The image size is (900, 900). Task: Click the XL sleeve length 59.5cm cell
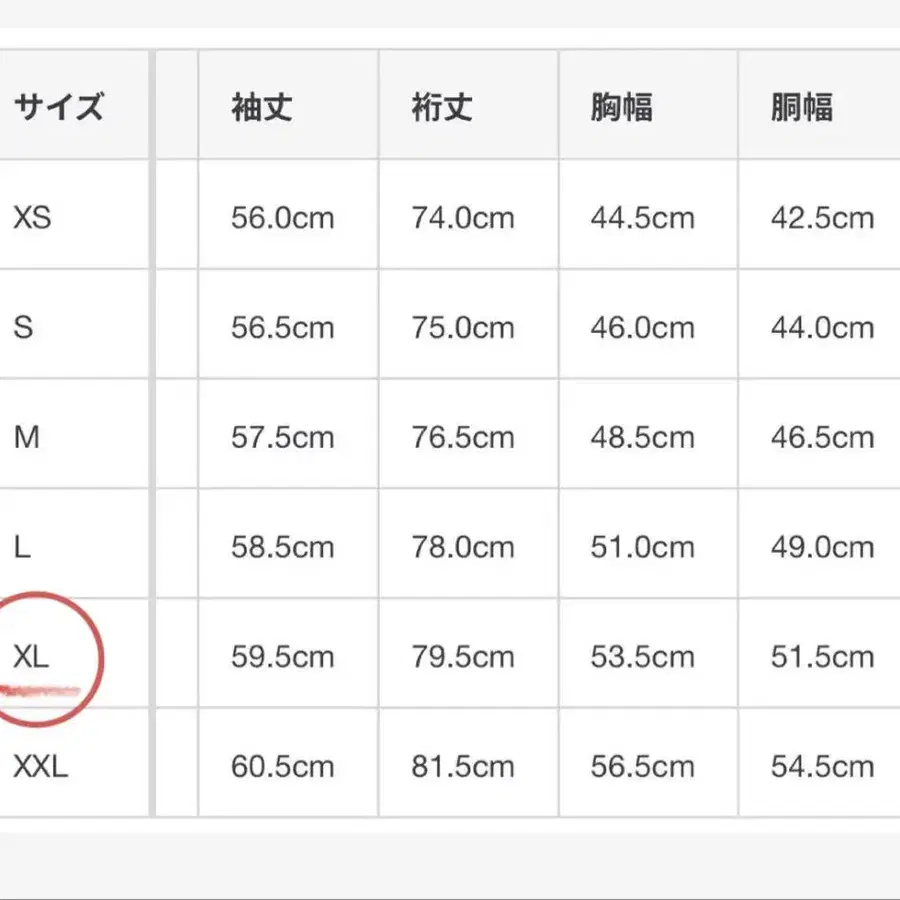282,657
